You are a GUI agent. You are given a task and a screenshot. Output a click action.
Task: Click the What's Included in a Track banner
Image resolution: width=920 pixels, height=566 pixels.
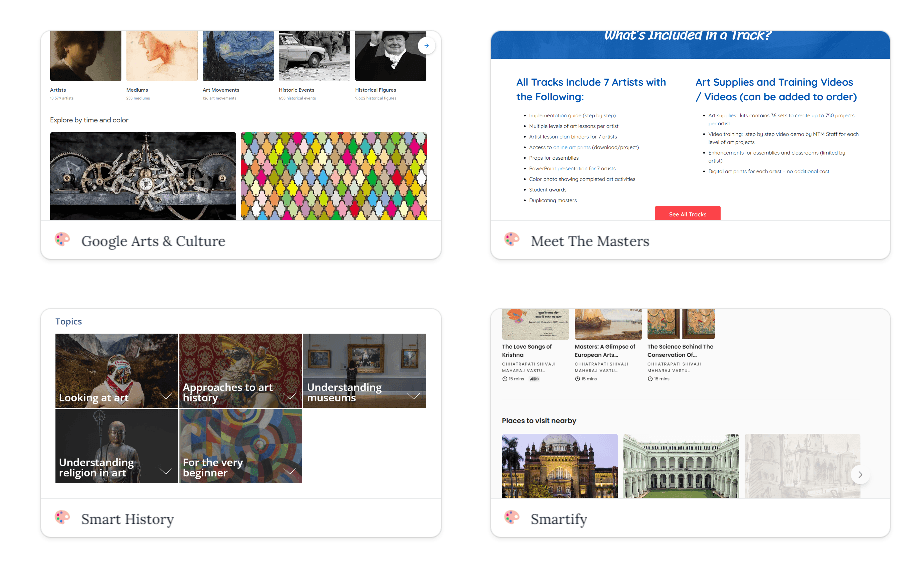pos(690,45)
